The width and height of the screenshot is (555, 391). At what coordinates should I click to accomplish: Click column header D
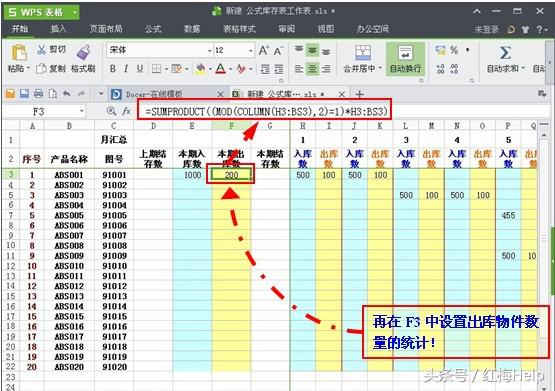pyautogui.click(x=153, y=126)
